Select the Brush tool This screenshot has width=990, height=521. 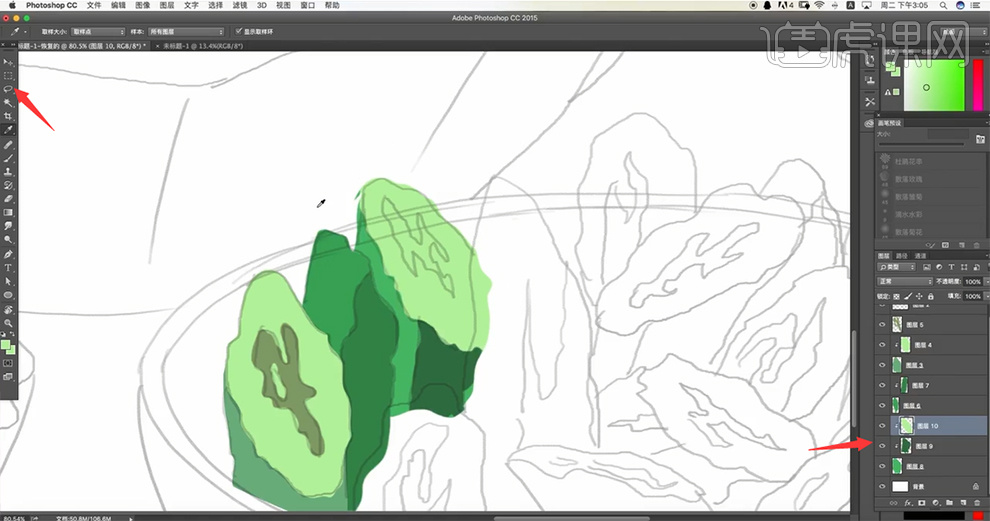(8, 158)
